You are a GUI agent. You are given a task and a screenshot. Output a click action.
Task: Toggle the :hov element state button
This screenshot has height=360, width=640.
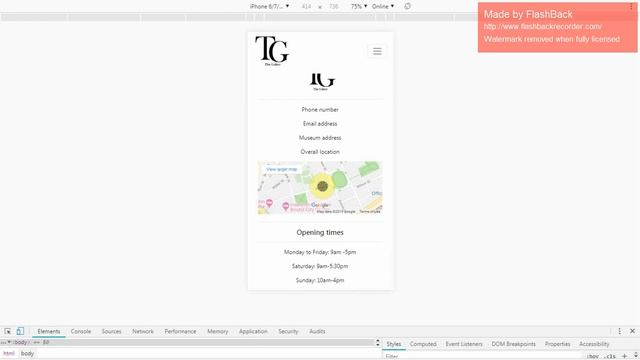click(x=593, y=356)
